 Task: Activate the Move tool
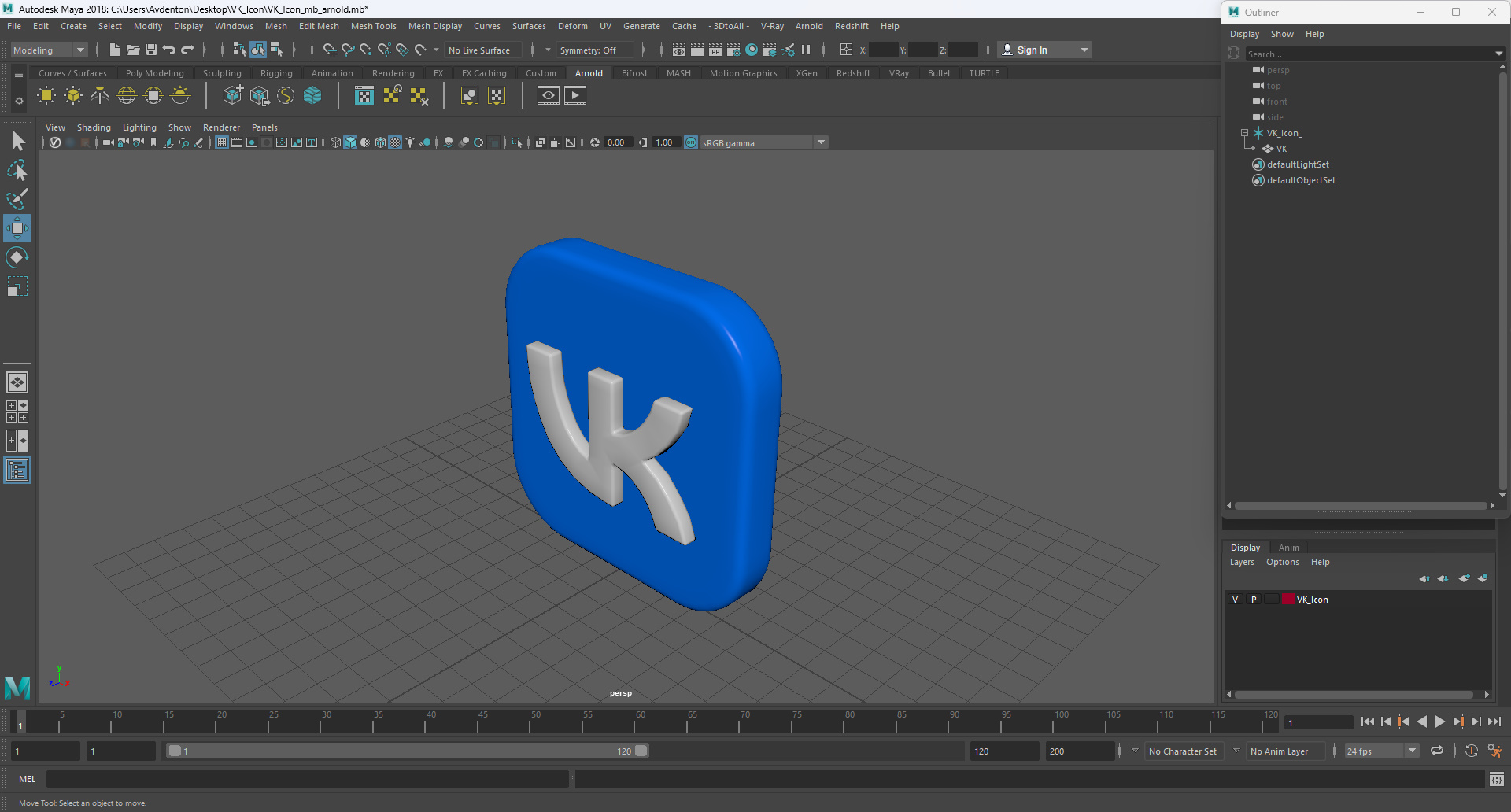click(x=17, y=228)
